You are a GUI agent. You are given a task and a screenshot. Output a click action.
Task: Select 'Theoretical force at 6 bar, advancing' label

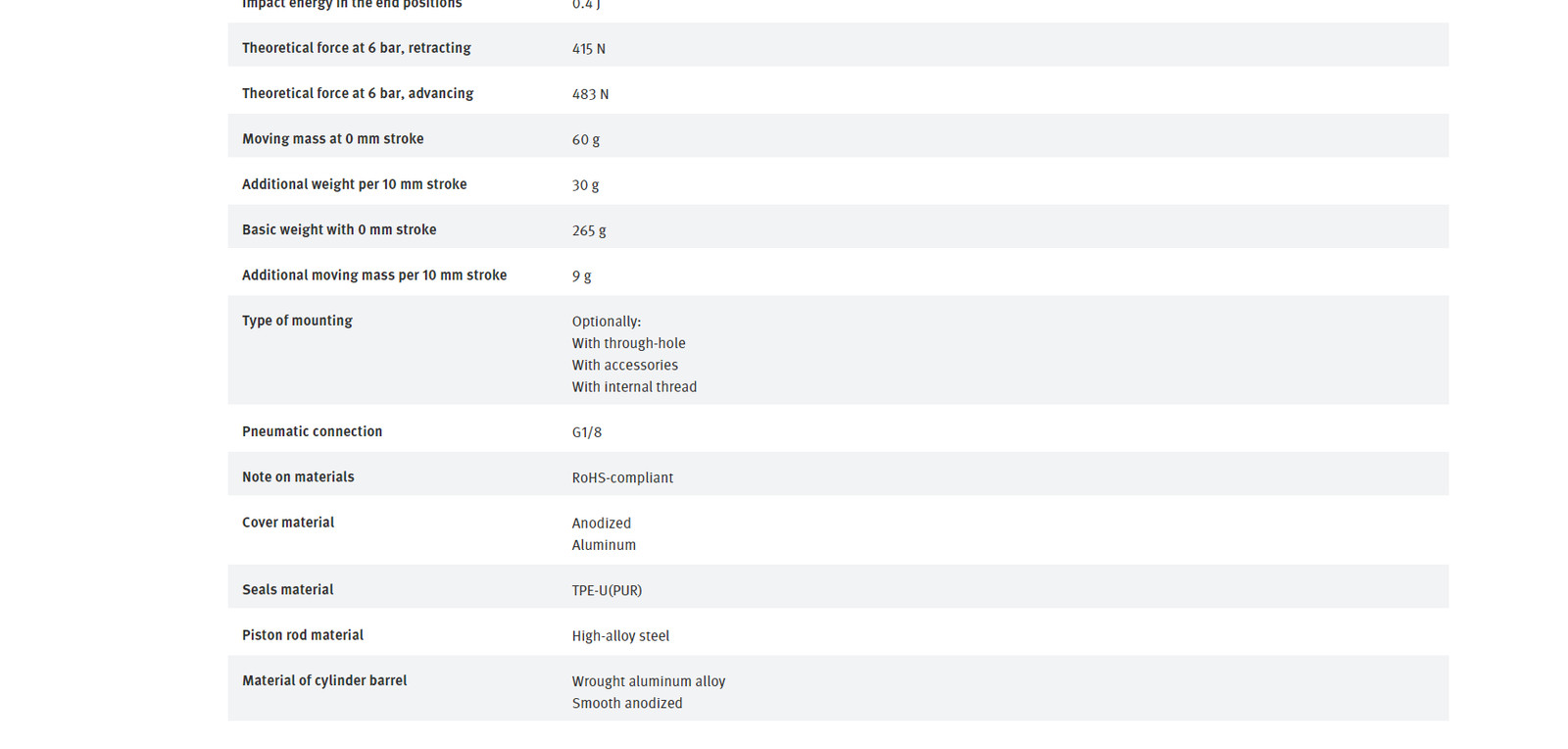(x=358, y=93)
